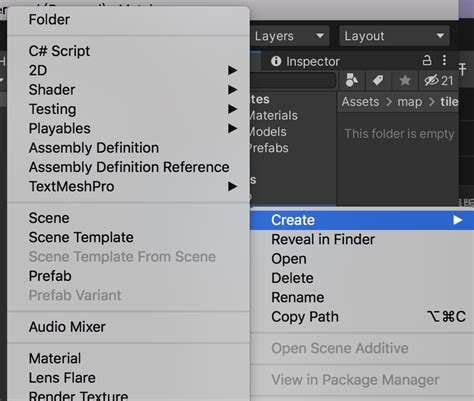Image resolution: width=474 pixels, height=401 pixels.
Task: Choose Assembly Definition menu item
Action: 128,148
